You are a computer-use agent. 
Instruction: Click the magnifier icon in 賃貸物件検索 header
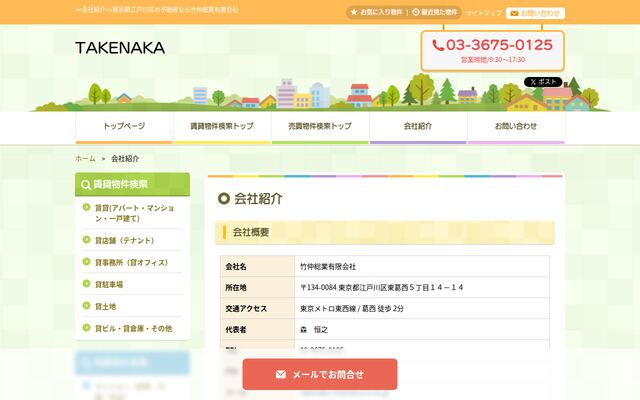point(85,185)
